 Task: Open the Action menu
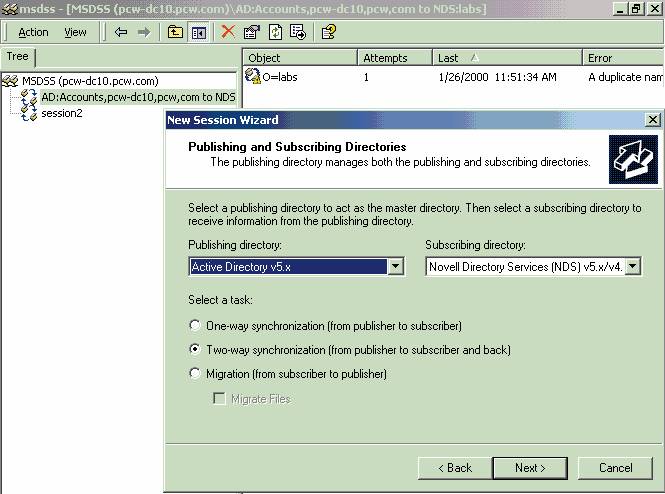tap(33, 32)
